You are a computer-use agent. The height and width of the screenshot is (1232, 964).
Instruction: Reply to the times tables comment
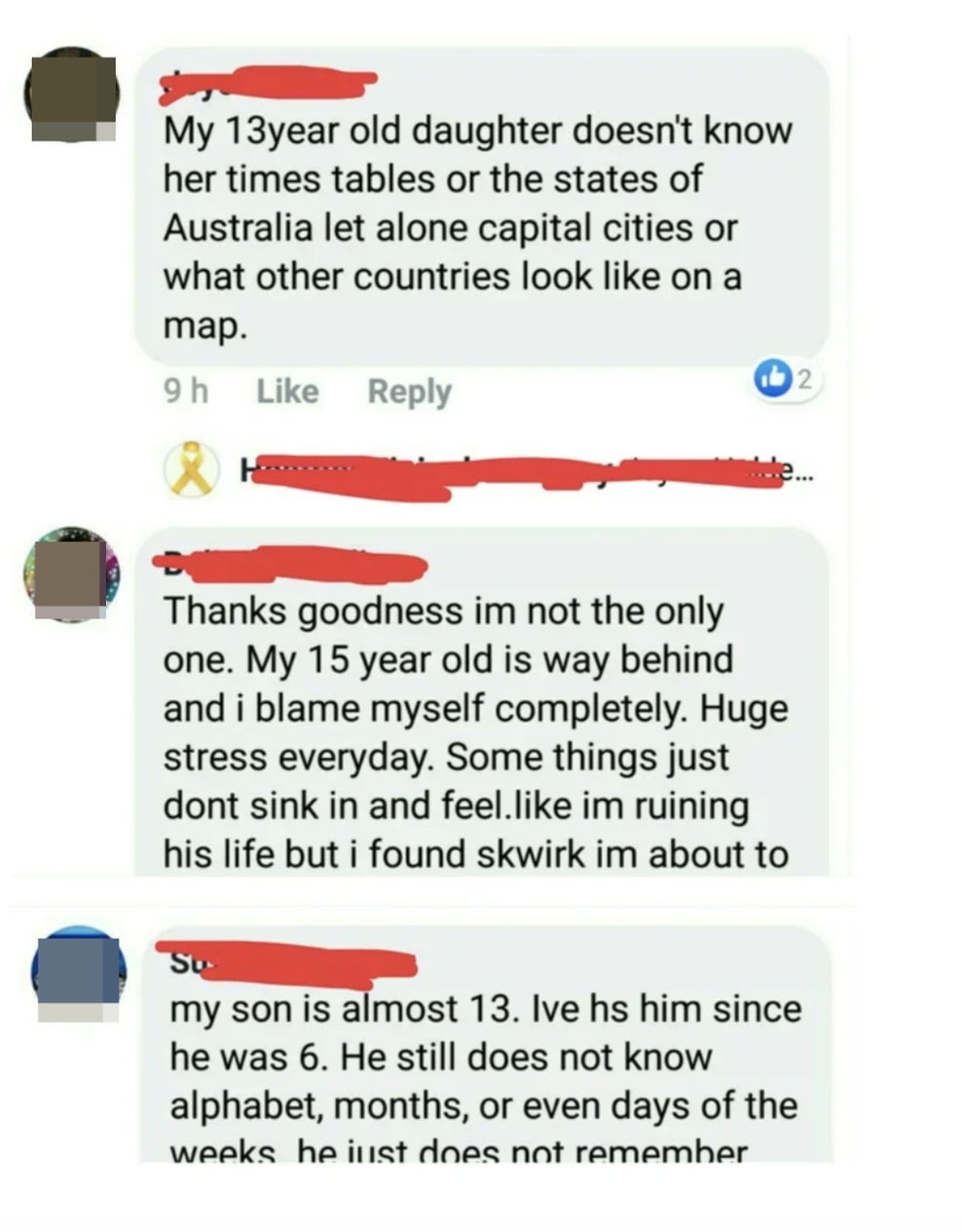[x=409, y=392]
